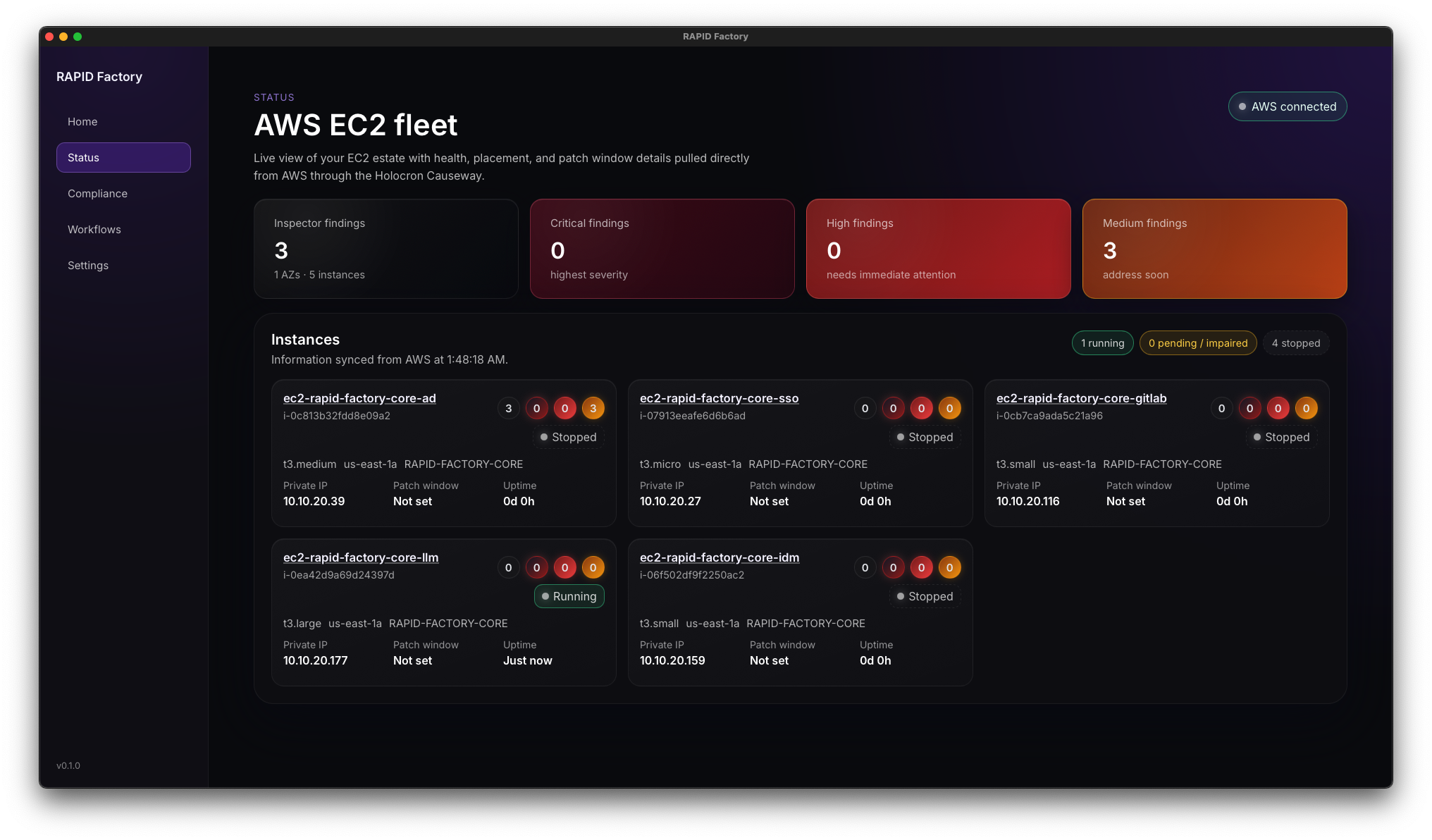Viewport: 1432px width, 840px height.
Task: Open ec2-rapid-factory-core-idm instance link
Action: point(719,557)
